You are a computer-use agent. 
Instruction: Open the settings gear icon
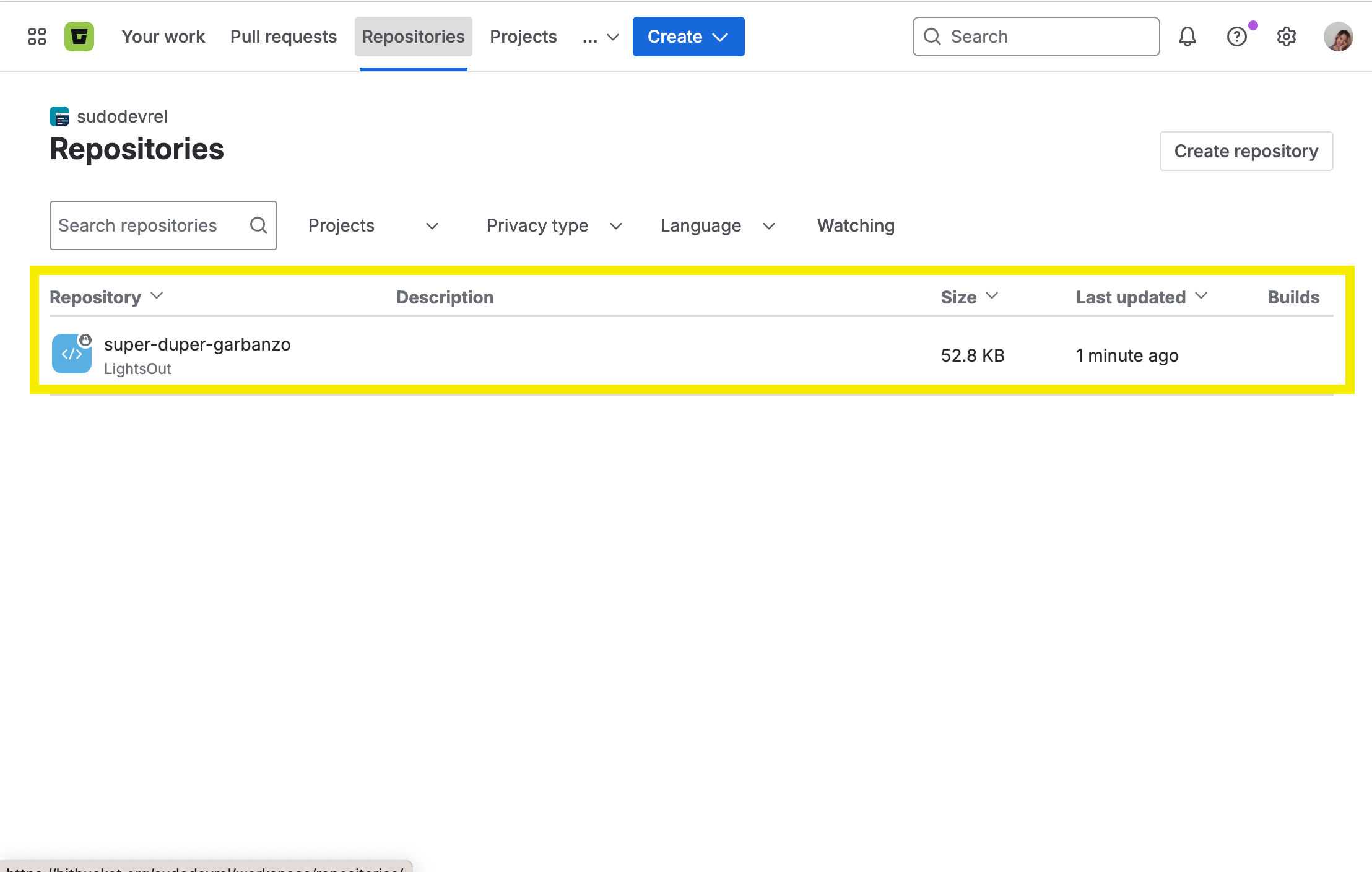[1286, 37]
